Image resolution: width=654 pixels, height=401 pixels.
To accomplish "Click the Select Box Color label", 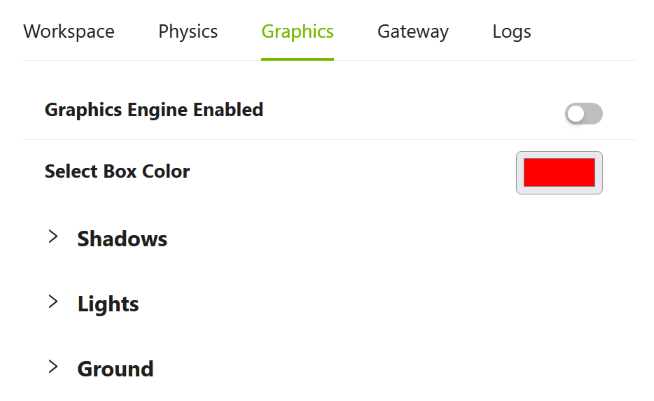I will tap(117, 171).
